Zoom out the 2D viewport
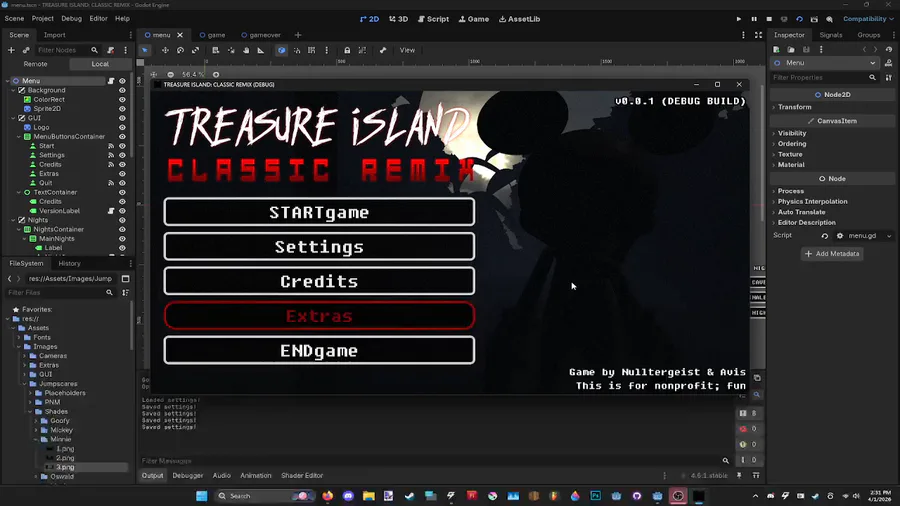 pyautogui.click(x=170, y=75)
